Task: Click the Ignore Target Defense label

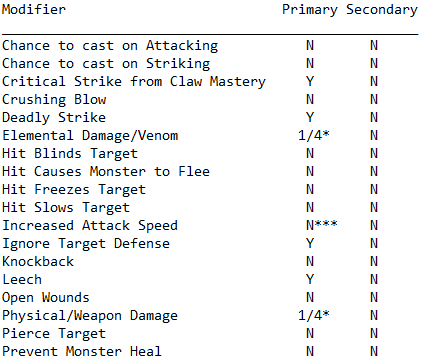Action: click(x=86, y=244)
